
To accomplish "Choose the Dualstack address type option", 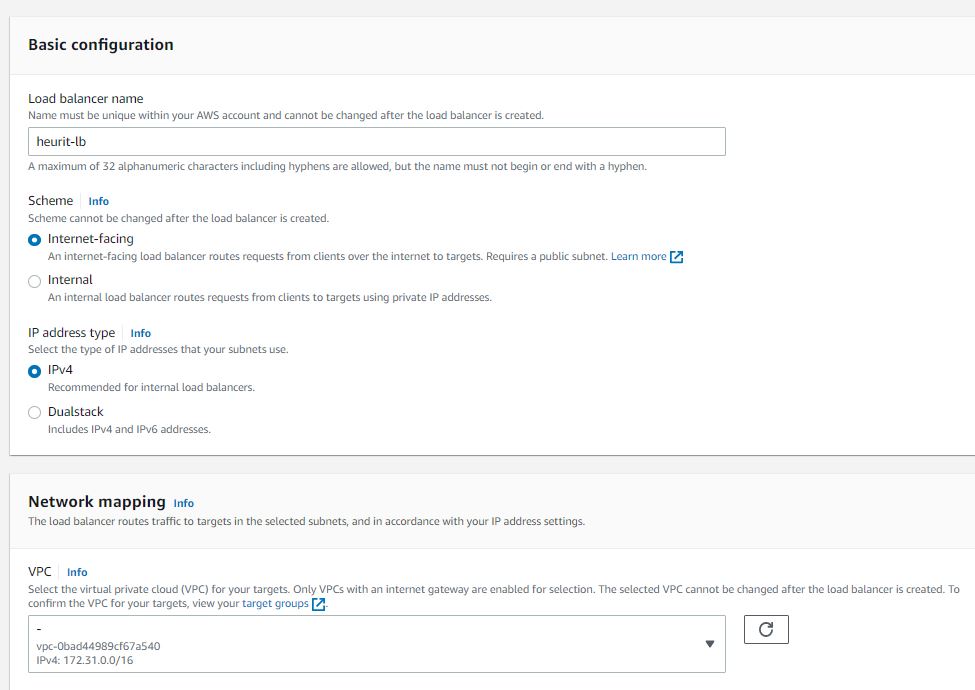I will tap(35, 413).
